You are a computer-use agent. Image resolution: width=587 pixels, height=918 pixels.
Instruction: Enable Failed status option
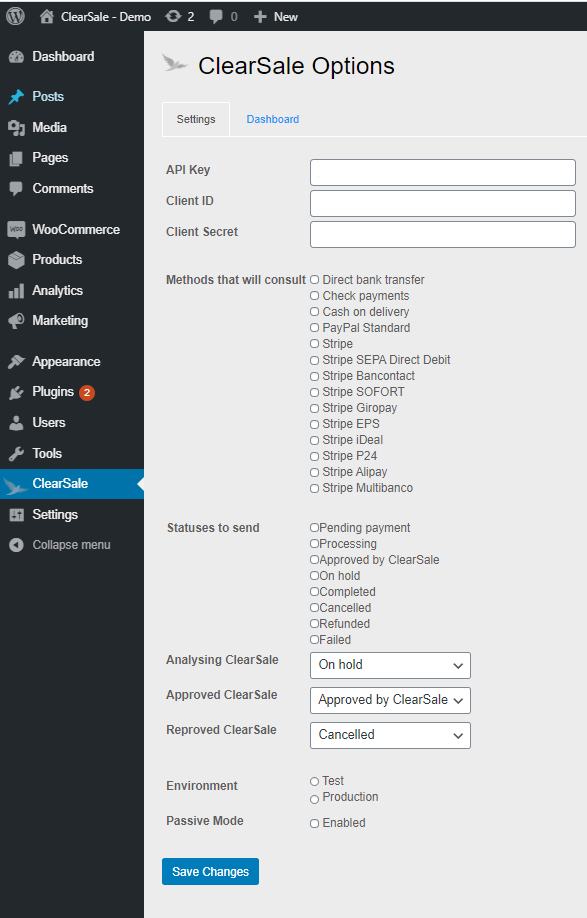click(314, 640)
